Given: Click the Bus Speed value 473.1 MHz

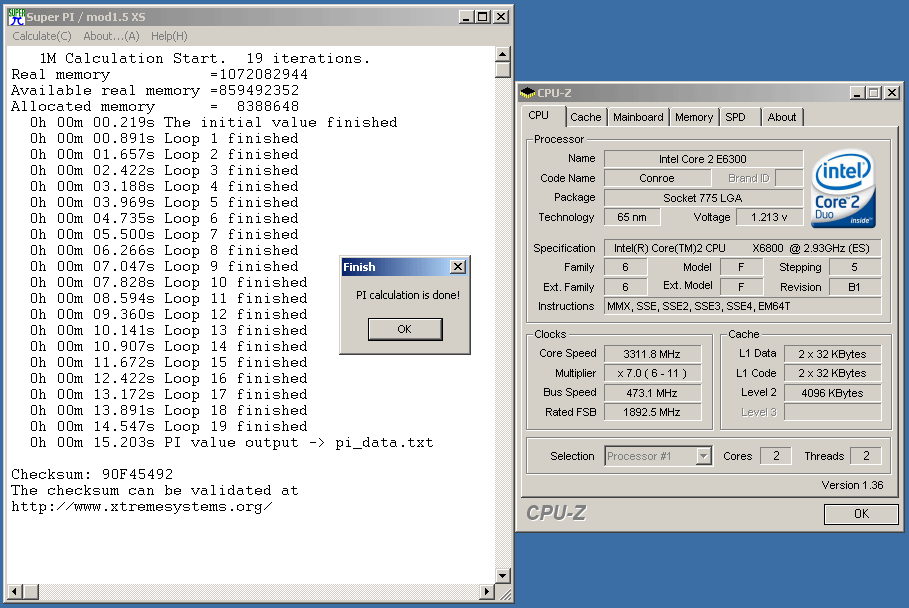Looking at the screenshot, I should click(x=652, y=393).
